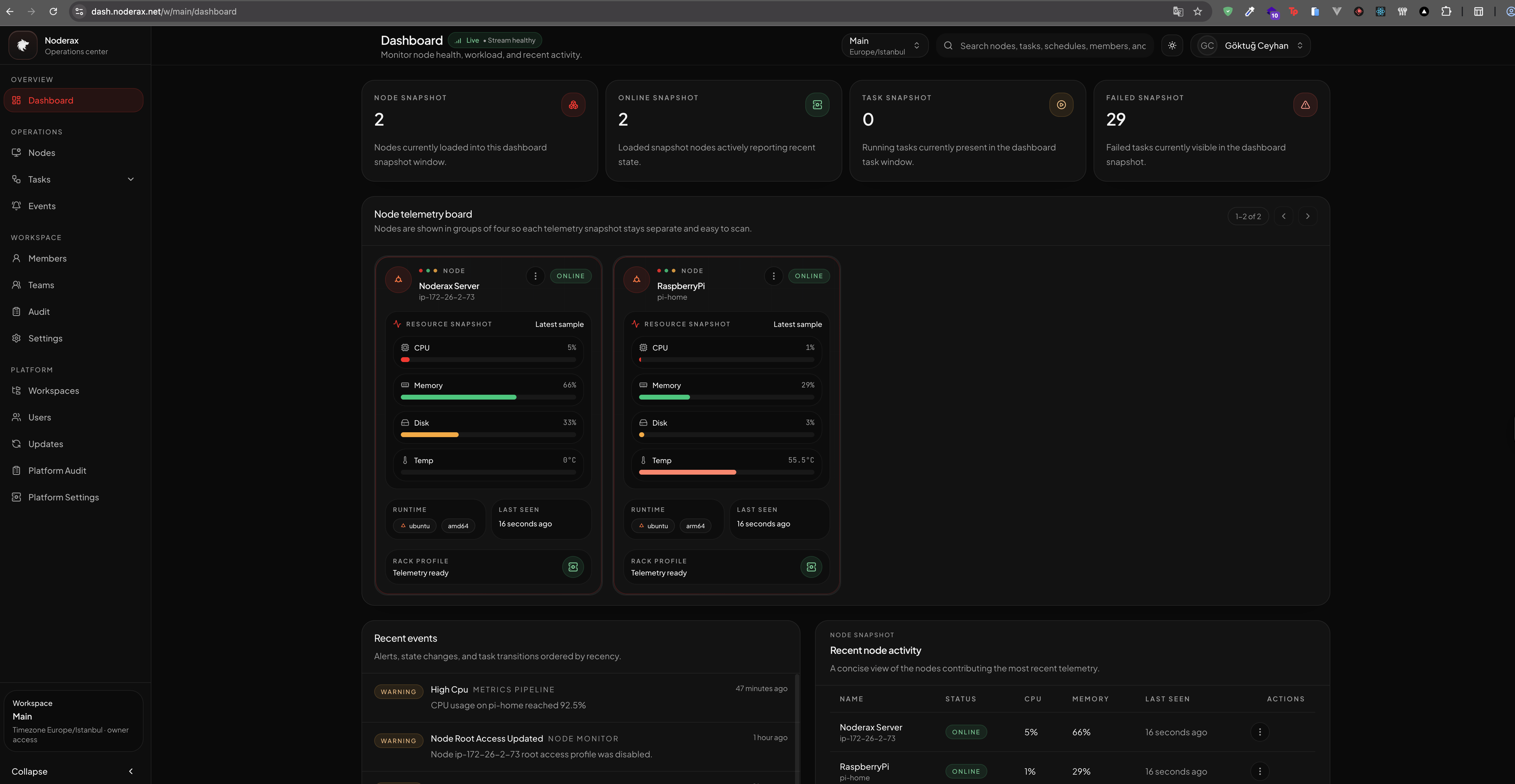
Task: Click the 1-2 of 2 pagination label
Action: tap(1248, 216)
